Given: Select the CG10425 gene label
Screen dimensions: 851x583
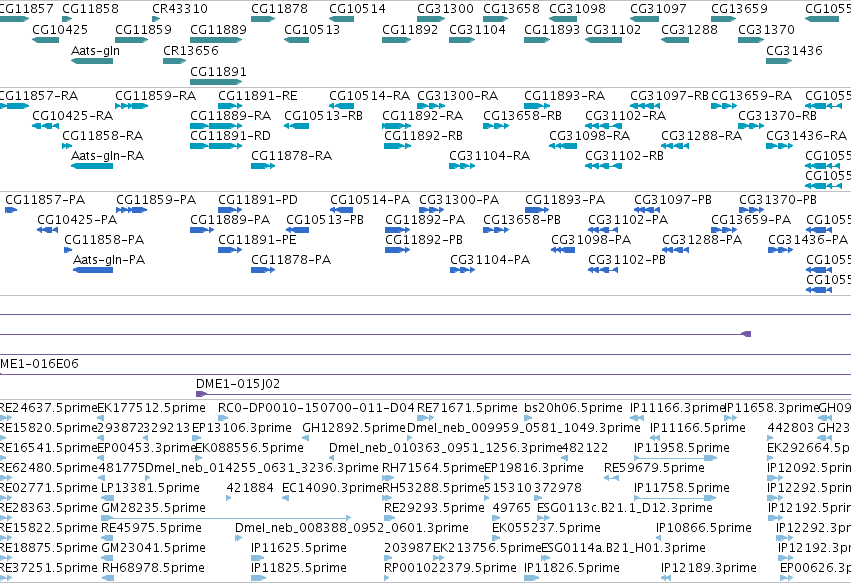Looking at the screenshot, I should pyautogui.click(x=60, y=29).
